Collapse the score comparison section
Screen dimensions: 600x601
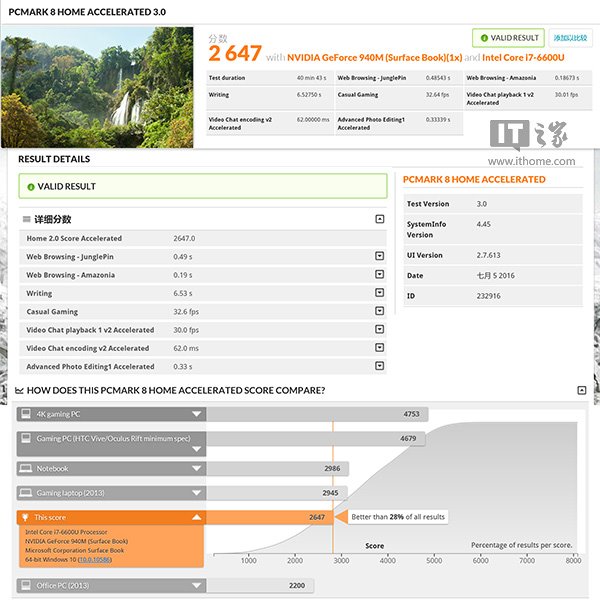click(582, 390)
